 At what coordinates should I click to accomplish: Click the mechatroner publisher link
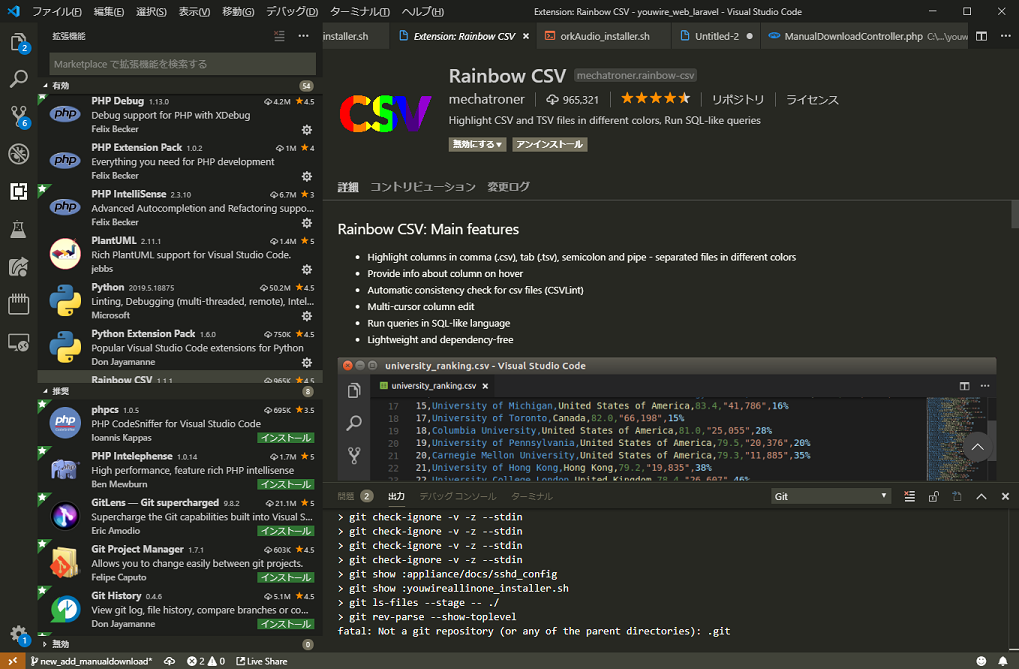486,99
